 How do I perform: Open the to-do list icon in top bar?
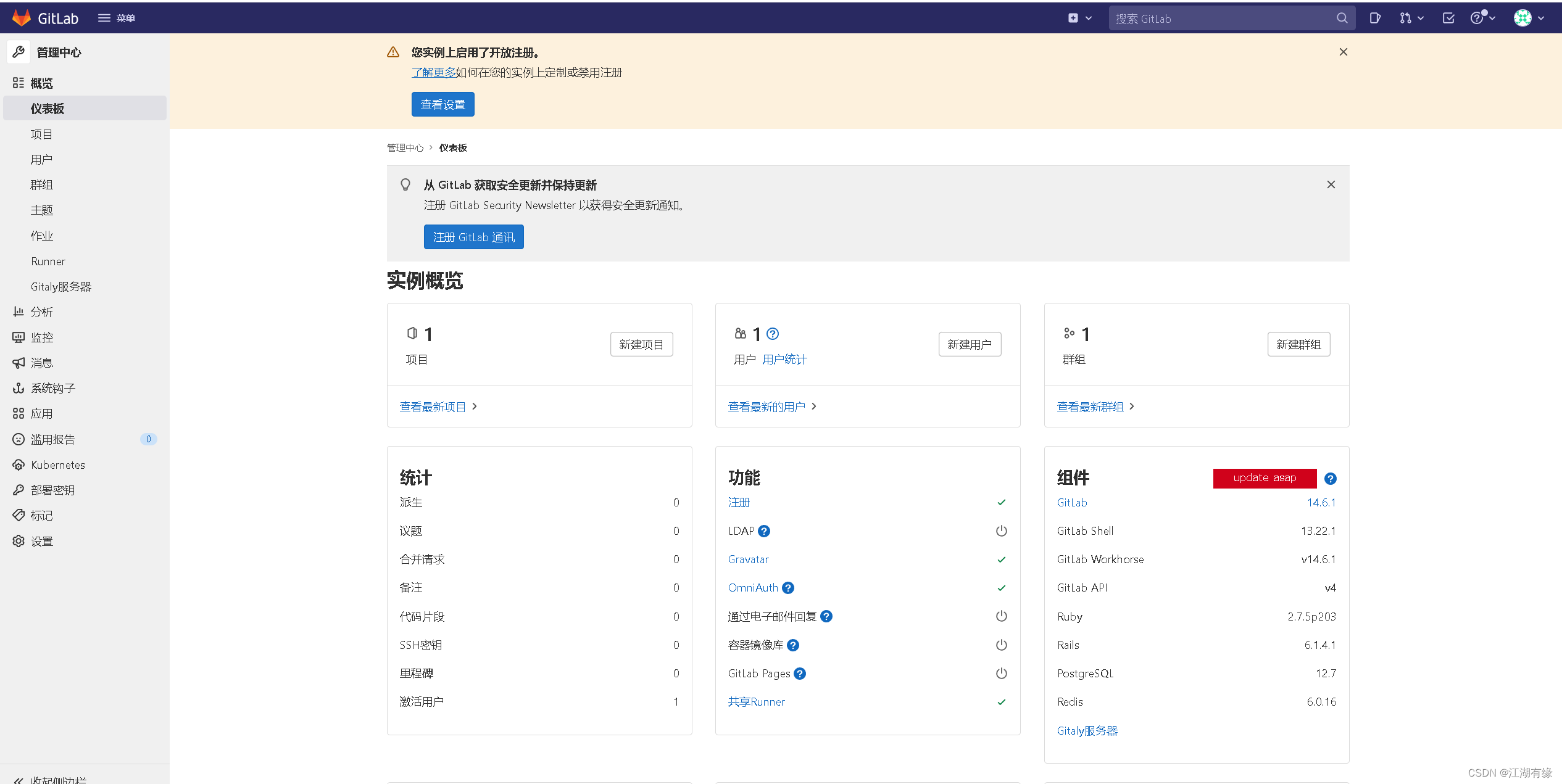pyautogui.click(x=1448, y=18)
